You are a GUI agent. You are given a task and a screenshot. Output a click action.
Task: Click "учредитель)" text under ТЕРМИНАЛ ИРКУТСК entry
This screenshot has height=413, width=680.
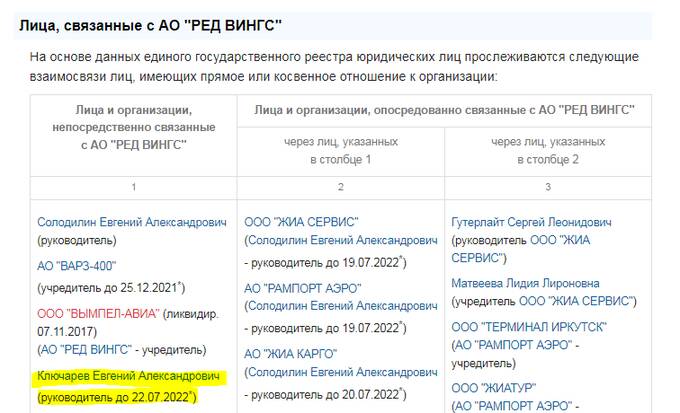coord(484,363)
